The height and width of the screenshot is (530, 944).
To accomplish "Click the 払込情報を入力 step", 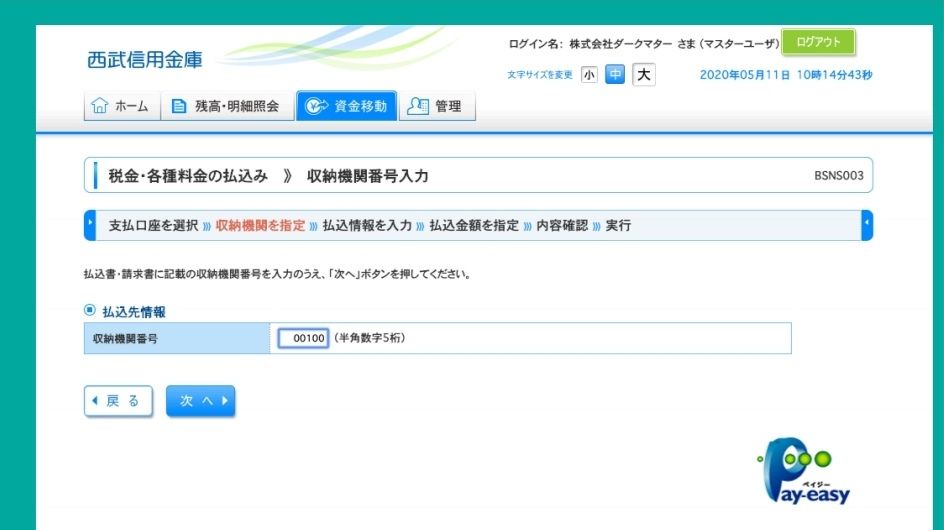I will coord(367,226).
